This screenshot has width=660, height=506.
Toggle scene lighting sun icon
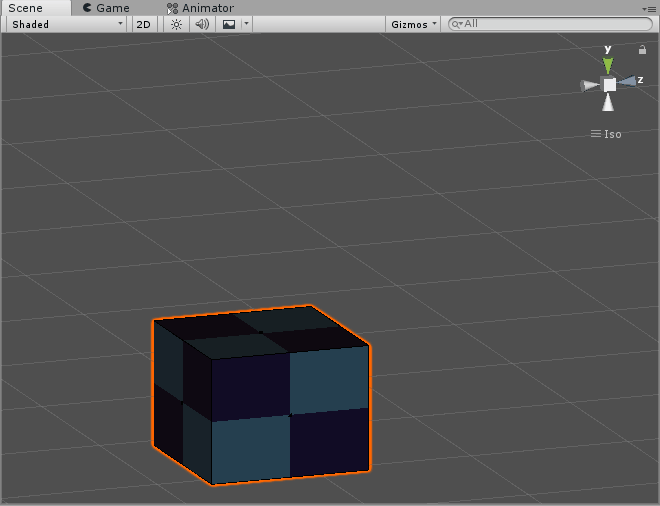(x=176, y=24)
